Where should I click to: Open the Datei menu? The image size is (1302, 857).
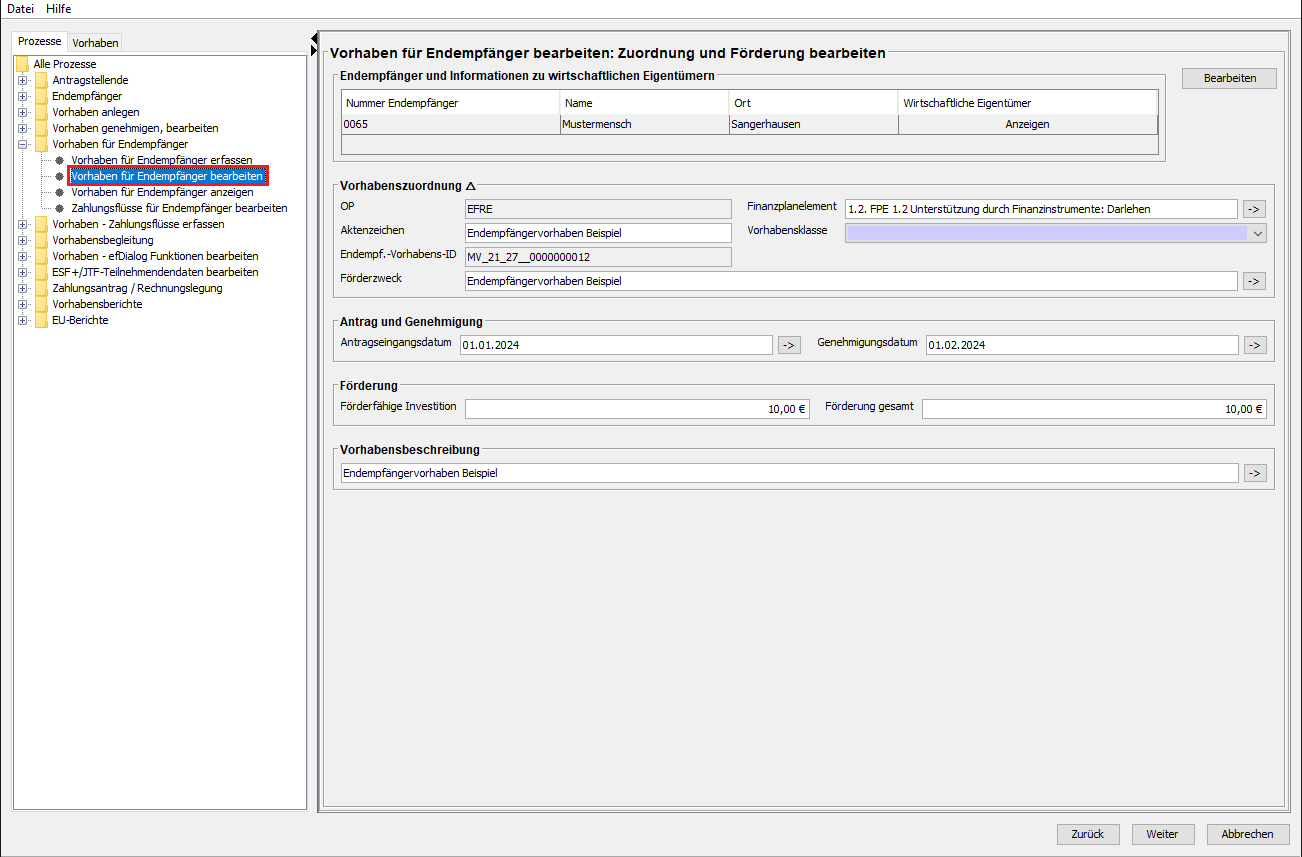click(20, 9)
